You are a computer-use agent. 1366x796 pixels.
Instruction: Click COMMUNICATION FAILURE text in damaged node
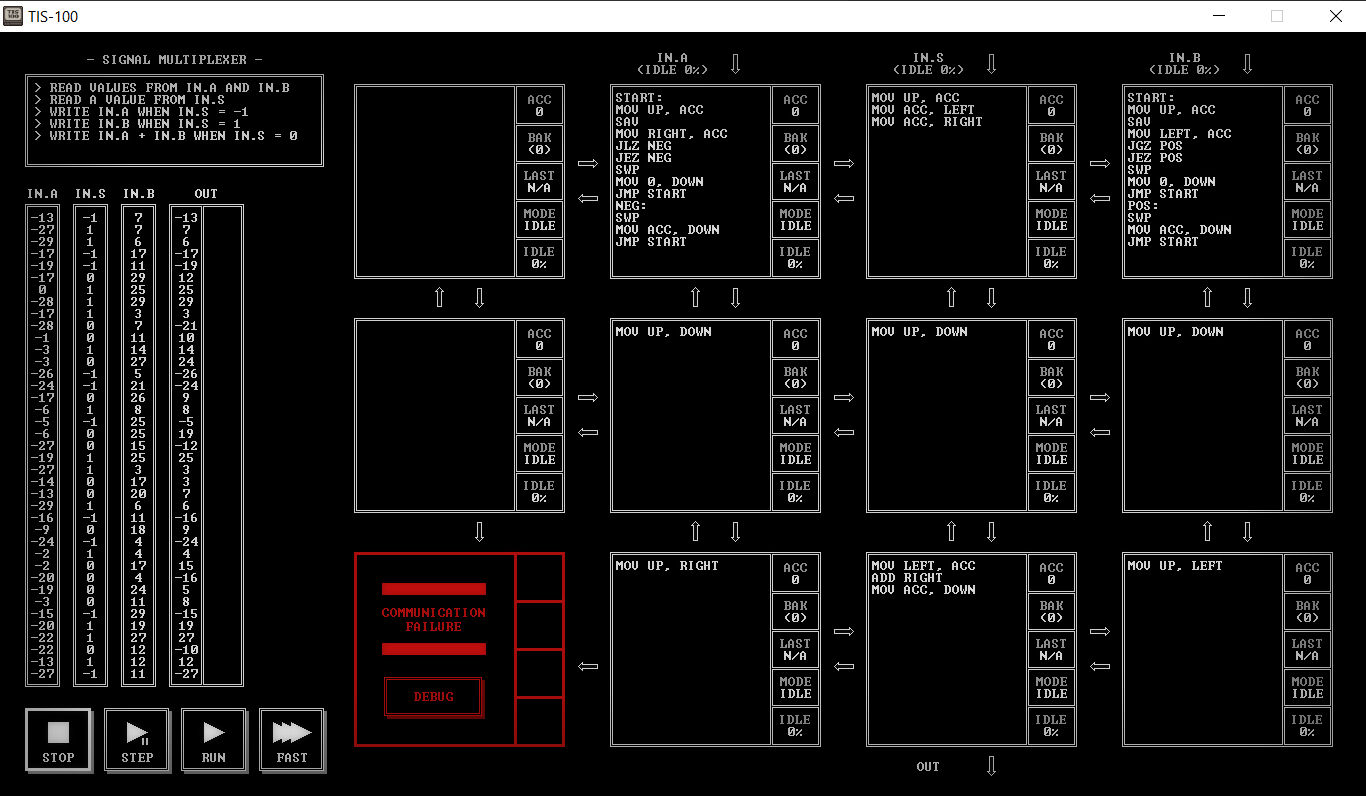(x=433, y=619)
